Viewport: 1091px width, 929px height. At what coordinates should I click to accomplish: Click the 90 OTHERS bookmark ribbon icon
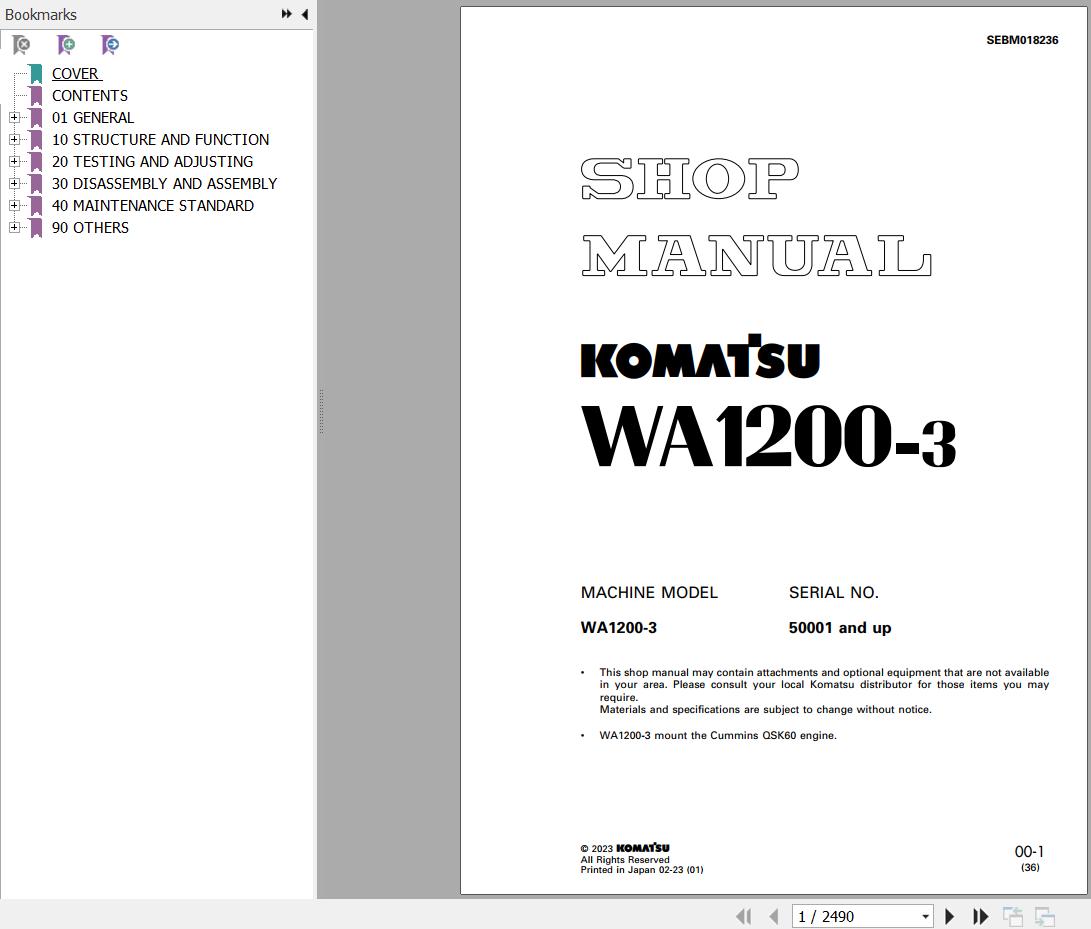36,228
